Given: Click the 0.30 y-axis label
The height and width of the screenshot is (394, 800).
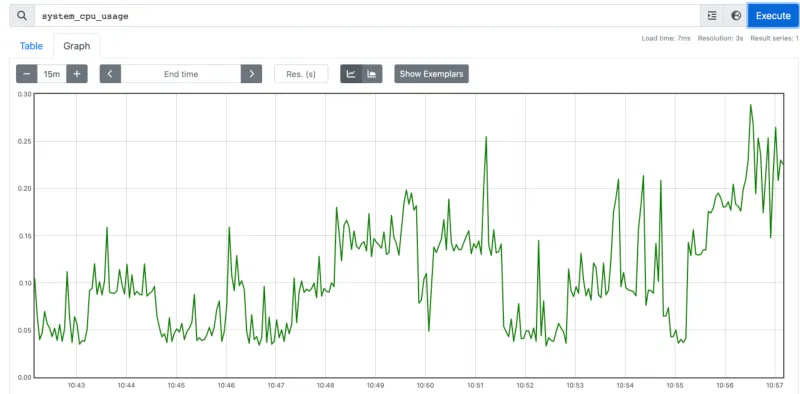Looking at the screenshot, I should tap(23, 94).
